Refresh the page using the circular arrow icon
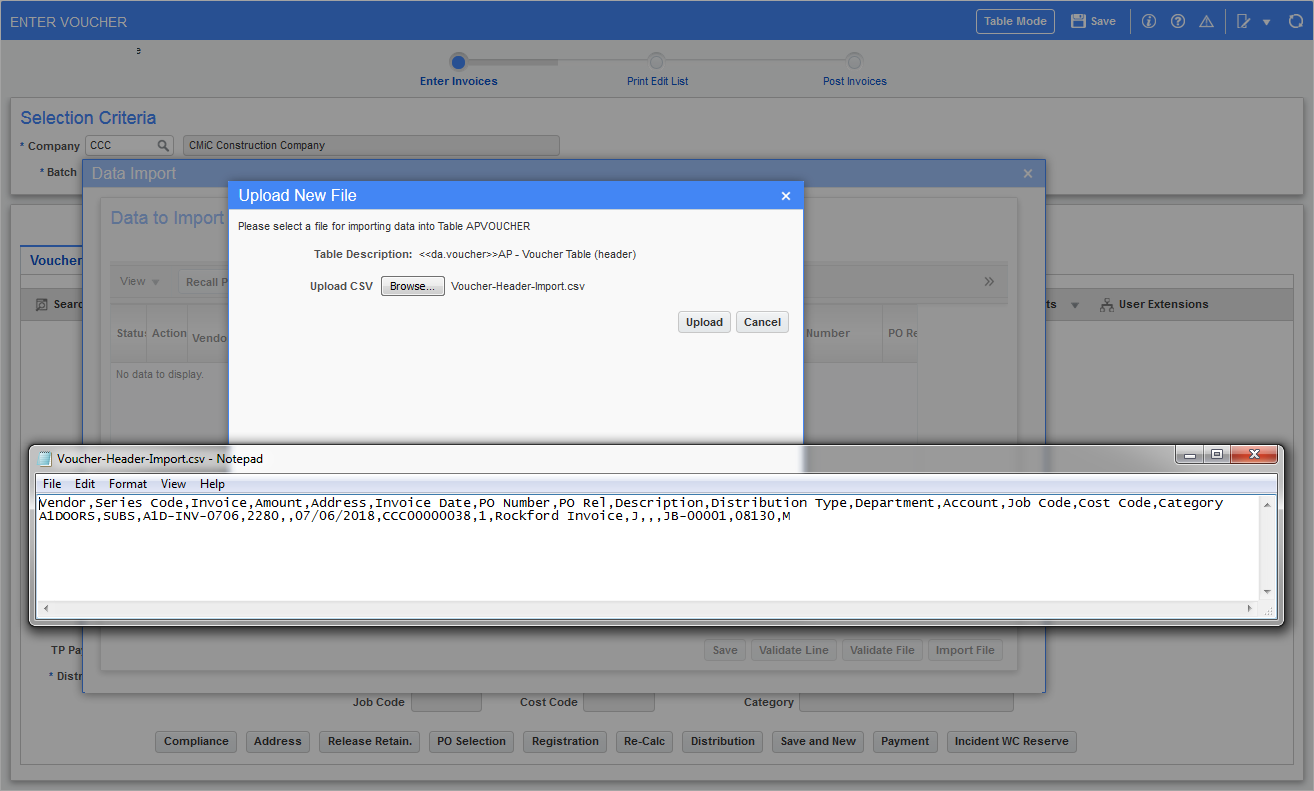 coord(1295,20)
